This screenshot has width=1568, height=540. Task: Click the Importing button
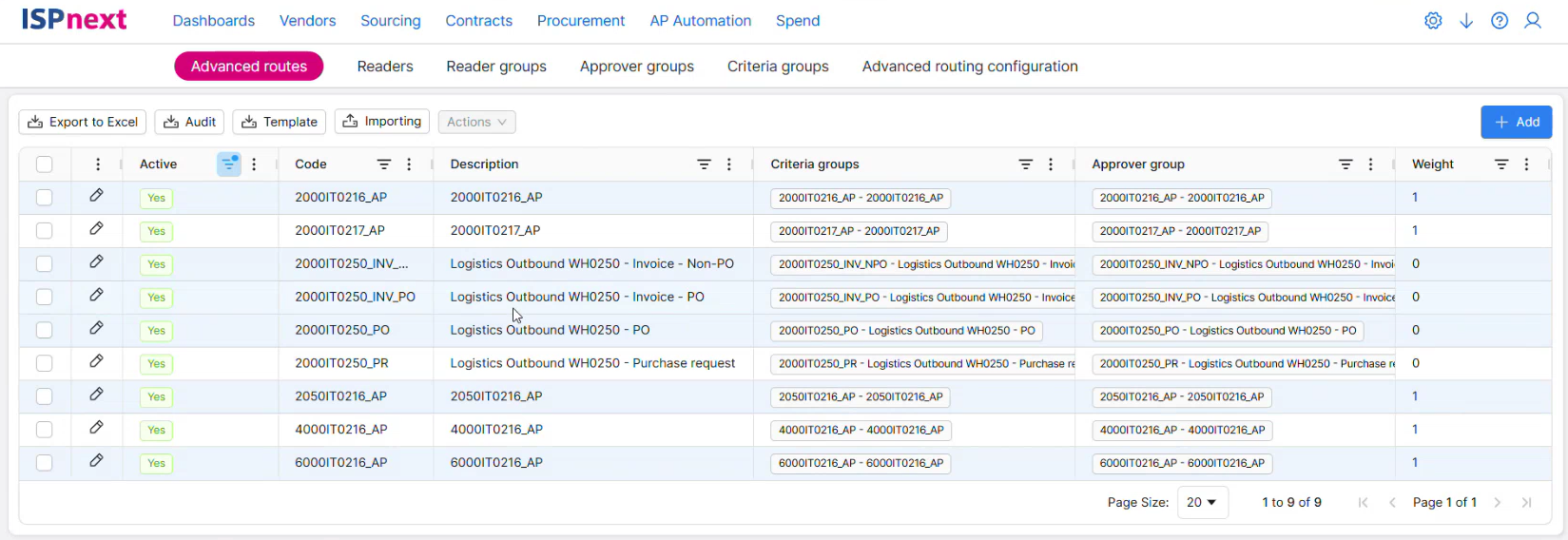click(x=382, y=122)
